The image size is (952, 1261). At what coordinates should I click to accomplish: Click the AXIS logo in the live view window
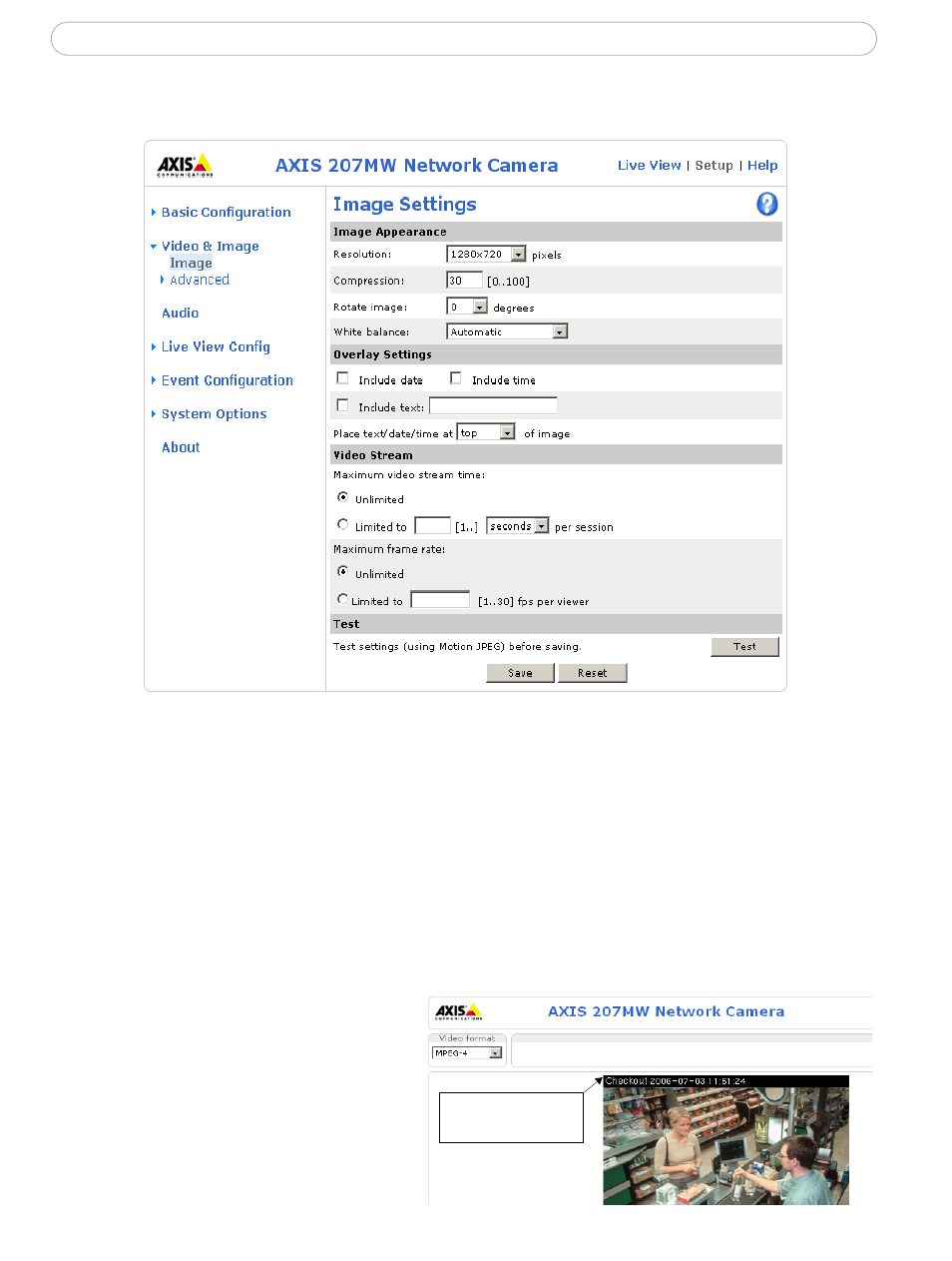pyautogui.click(x=459, y=1011)
